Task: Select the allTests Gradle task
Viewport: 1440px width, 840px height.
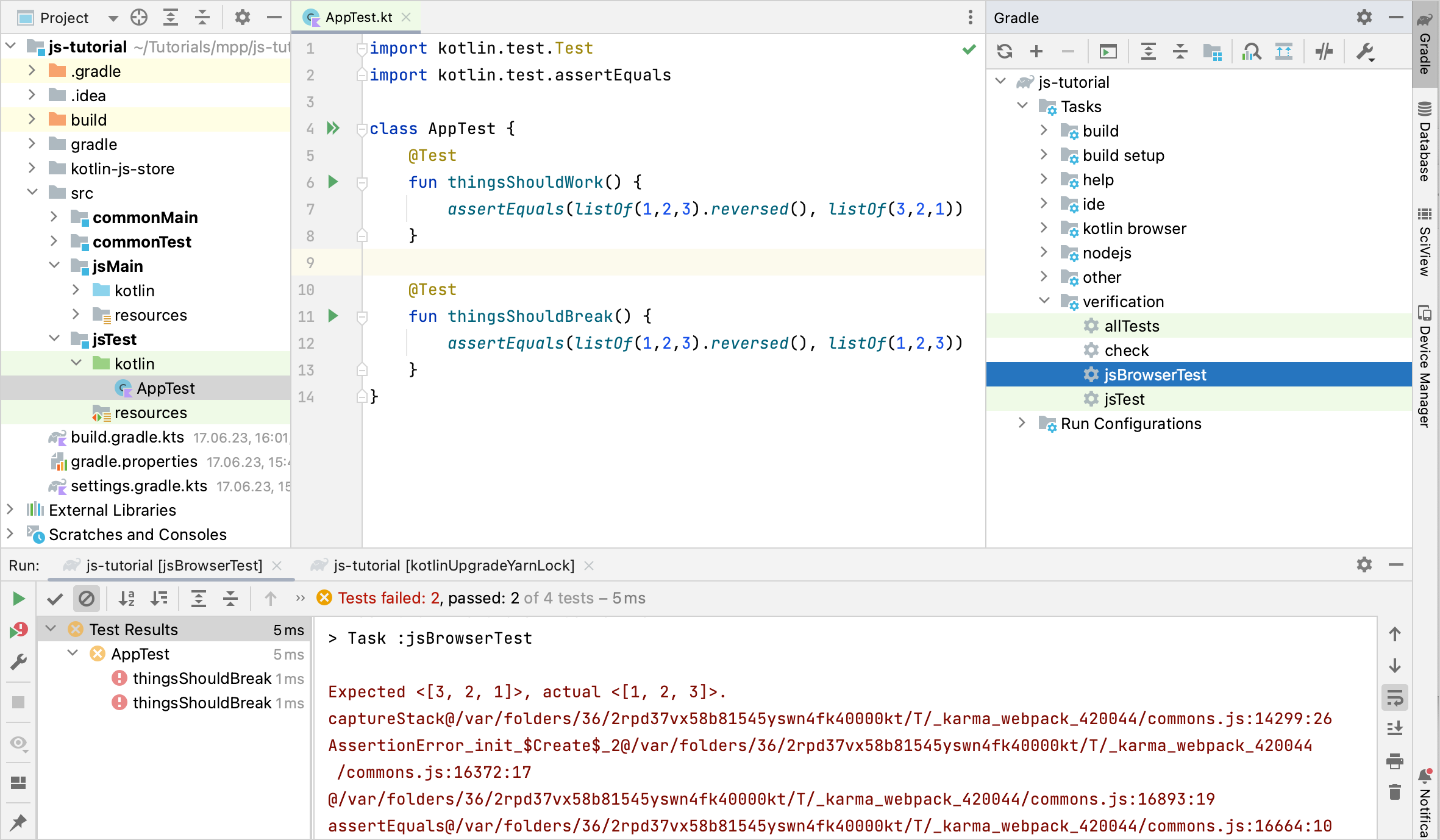Action: click(1199, 326)
